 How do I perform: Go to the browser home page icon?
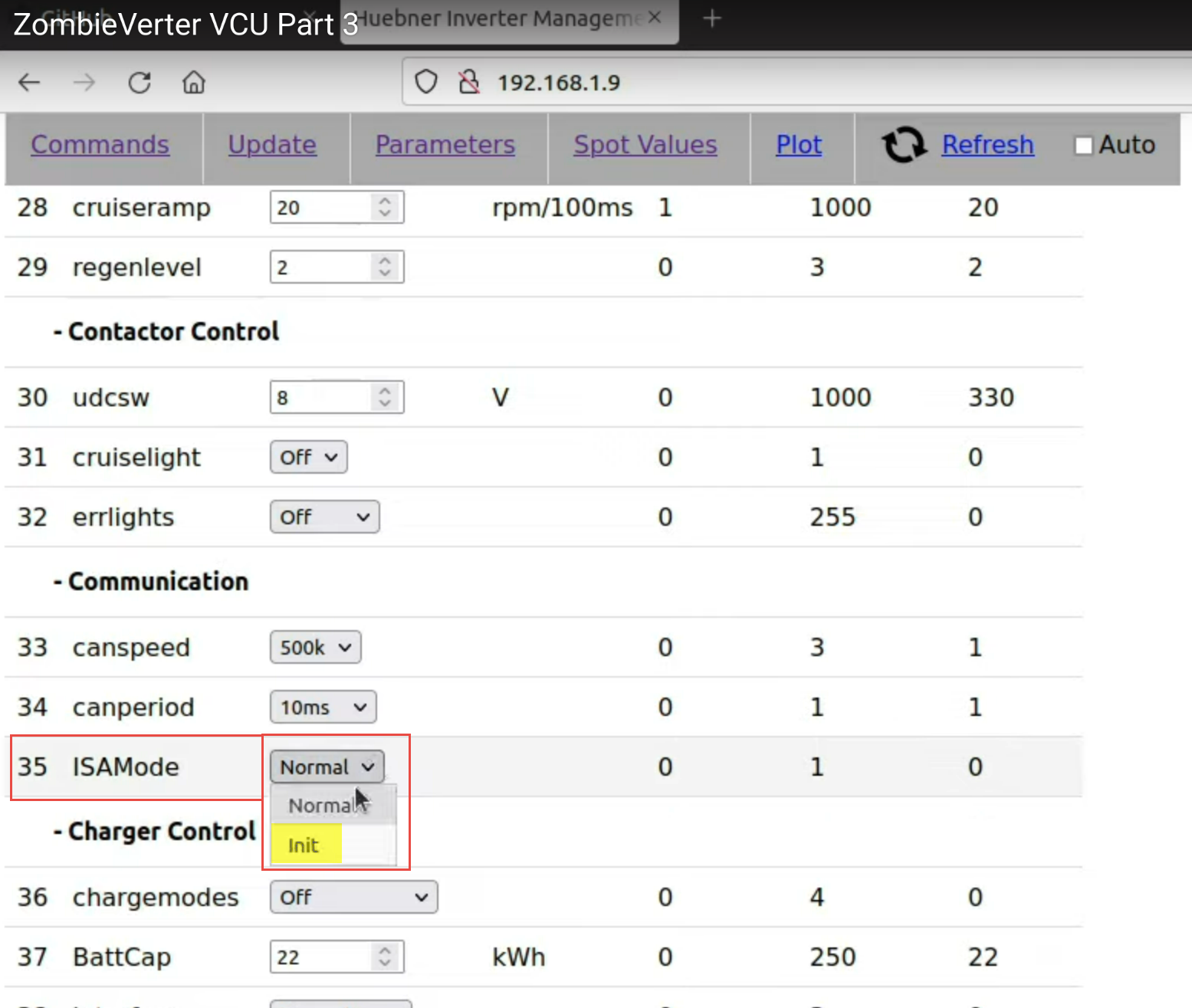[x=194, y=82]
